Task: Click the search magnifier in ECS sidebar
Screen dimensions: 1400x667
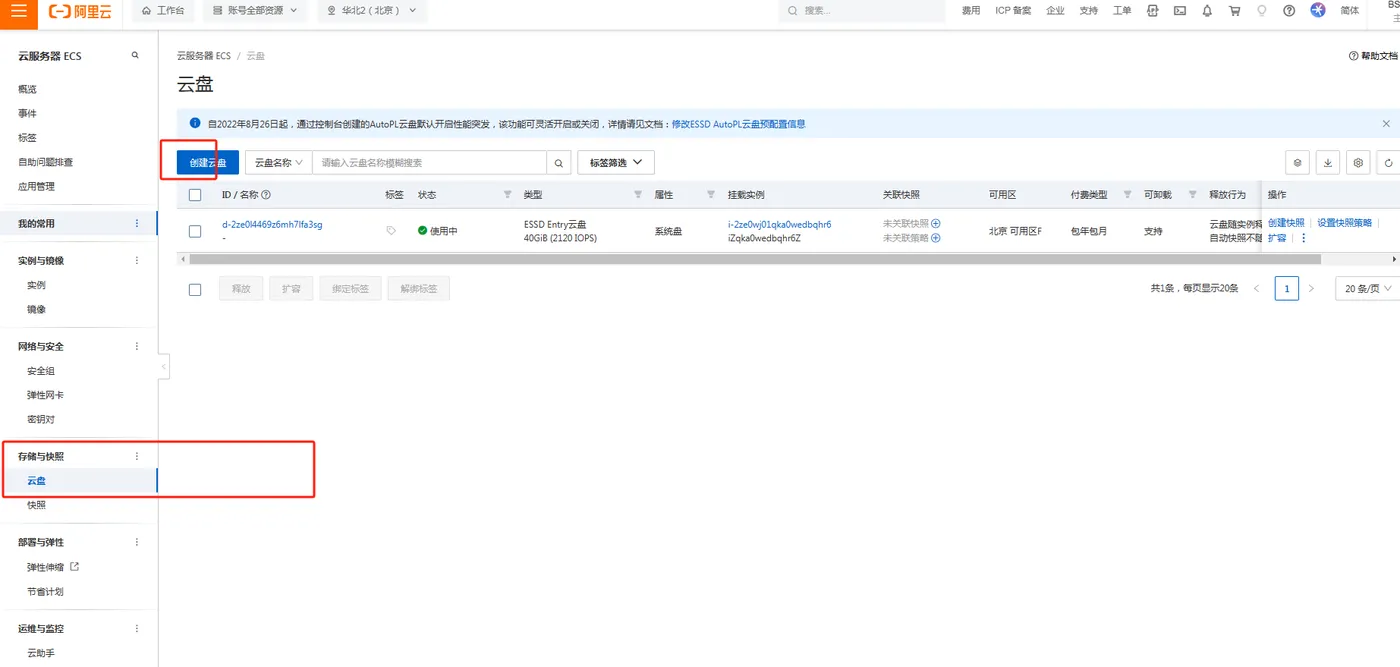Action: coord(136,56)
